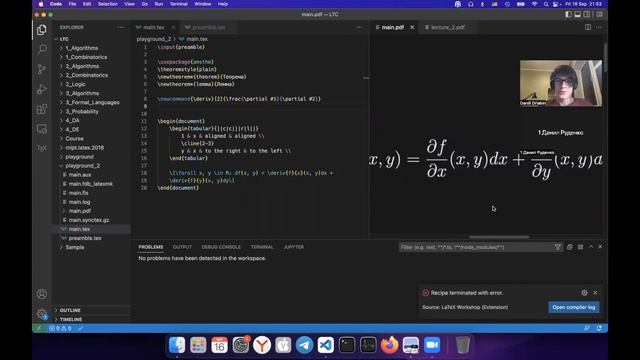View problems as table icon
Viewport: 640px width, 360px height.
[580, 247]
